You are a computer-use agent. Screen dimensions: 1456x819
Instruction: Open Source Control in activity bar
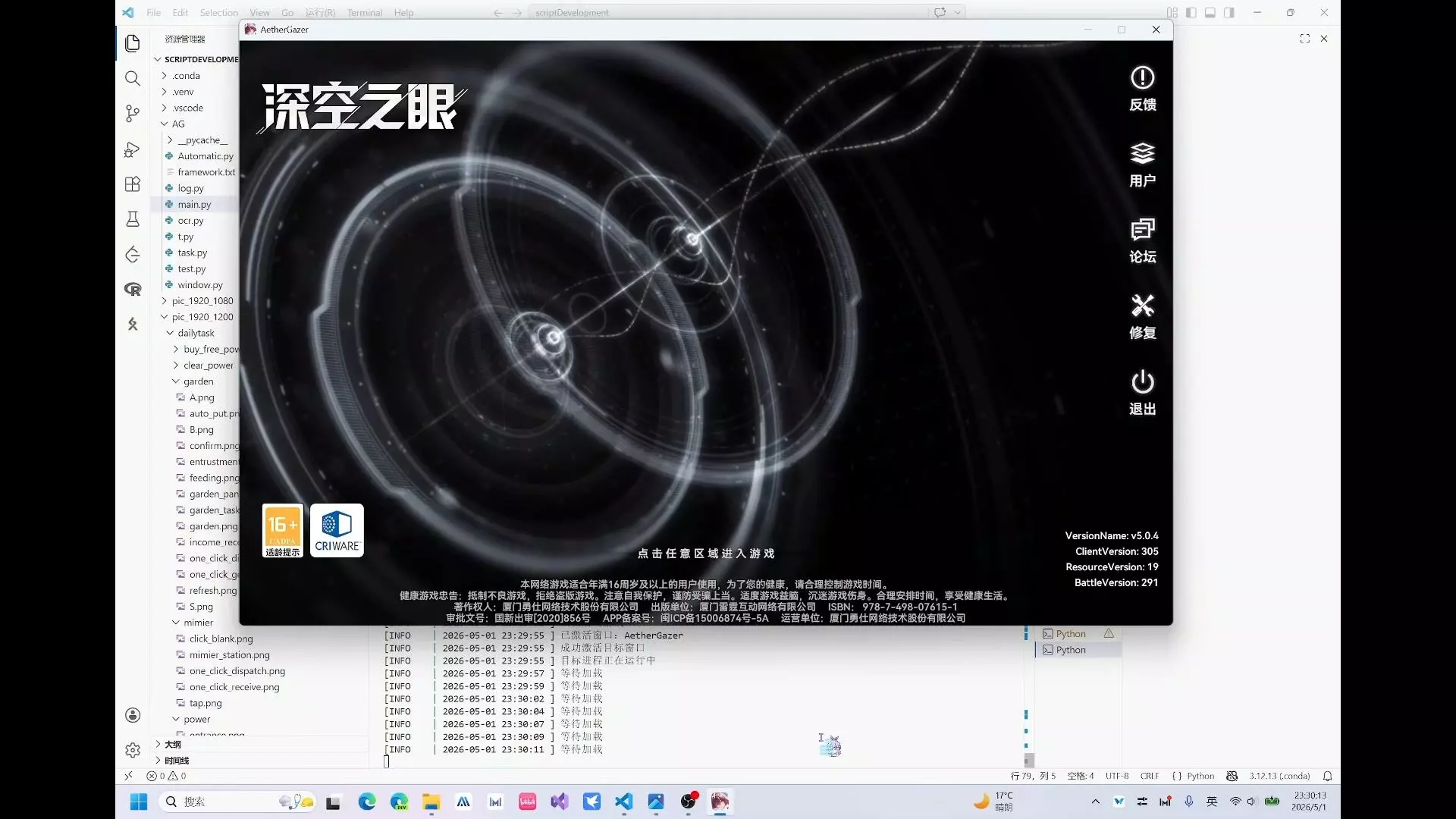(133, 114)
